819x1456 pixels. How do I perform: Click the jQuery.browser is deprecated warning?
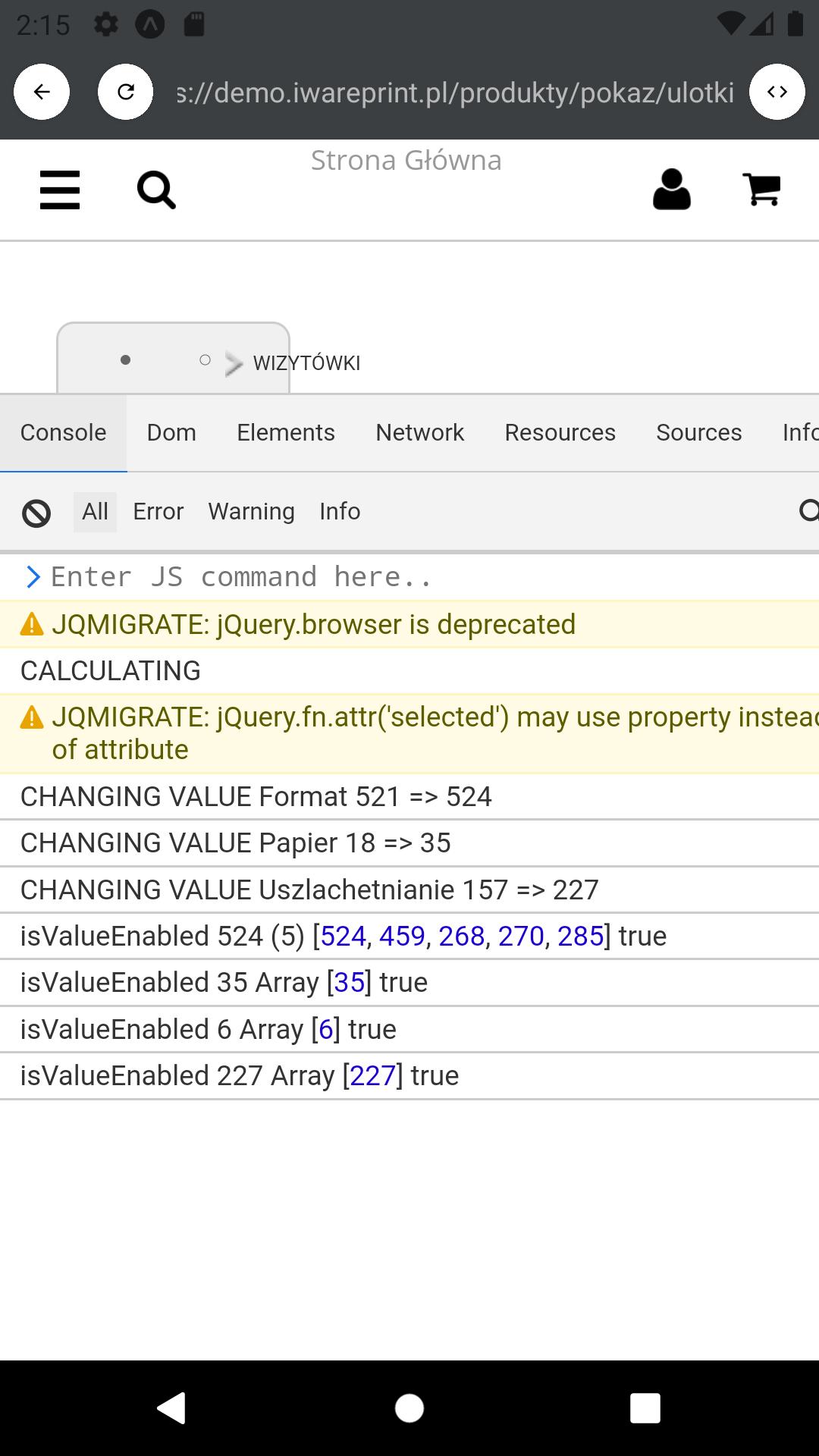pos(409,624)
